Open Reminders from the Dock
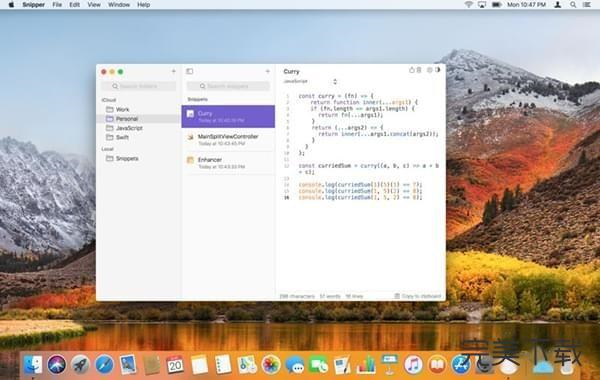 pos(223,364)
